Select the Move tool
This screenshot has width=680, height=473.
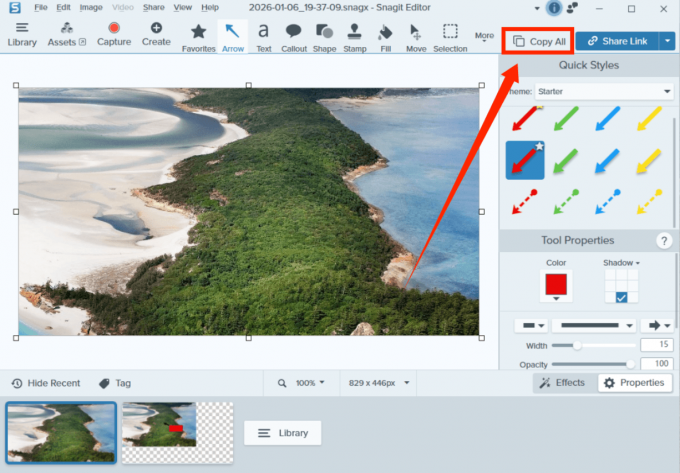pyautogui.click(x=416, y=37)
